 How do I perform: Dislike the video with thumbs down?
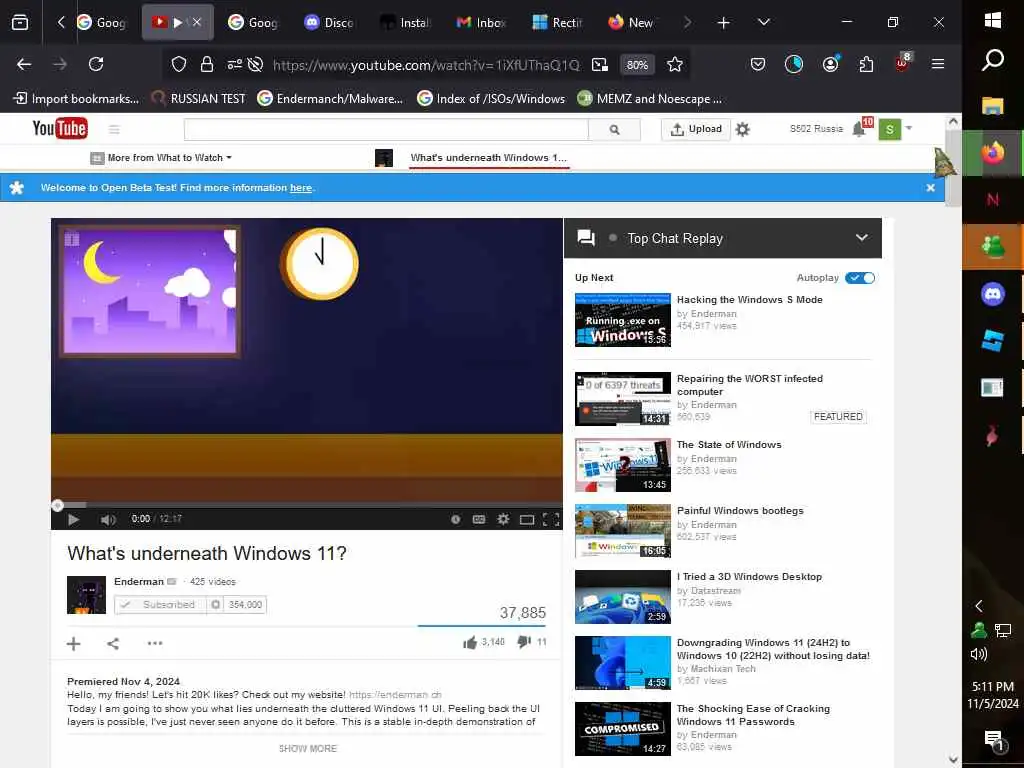click(x=524, y=642)
